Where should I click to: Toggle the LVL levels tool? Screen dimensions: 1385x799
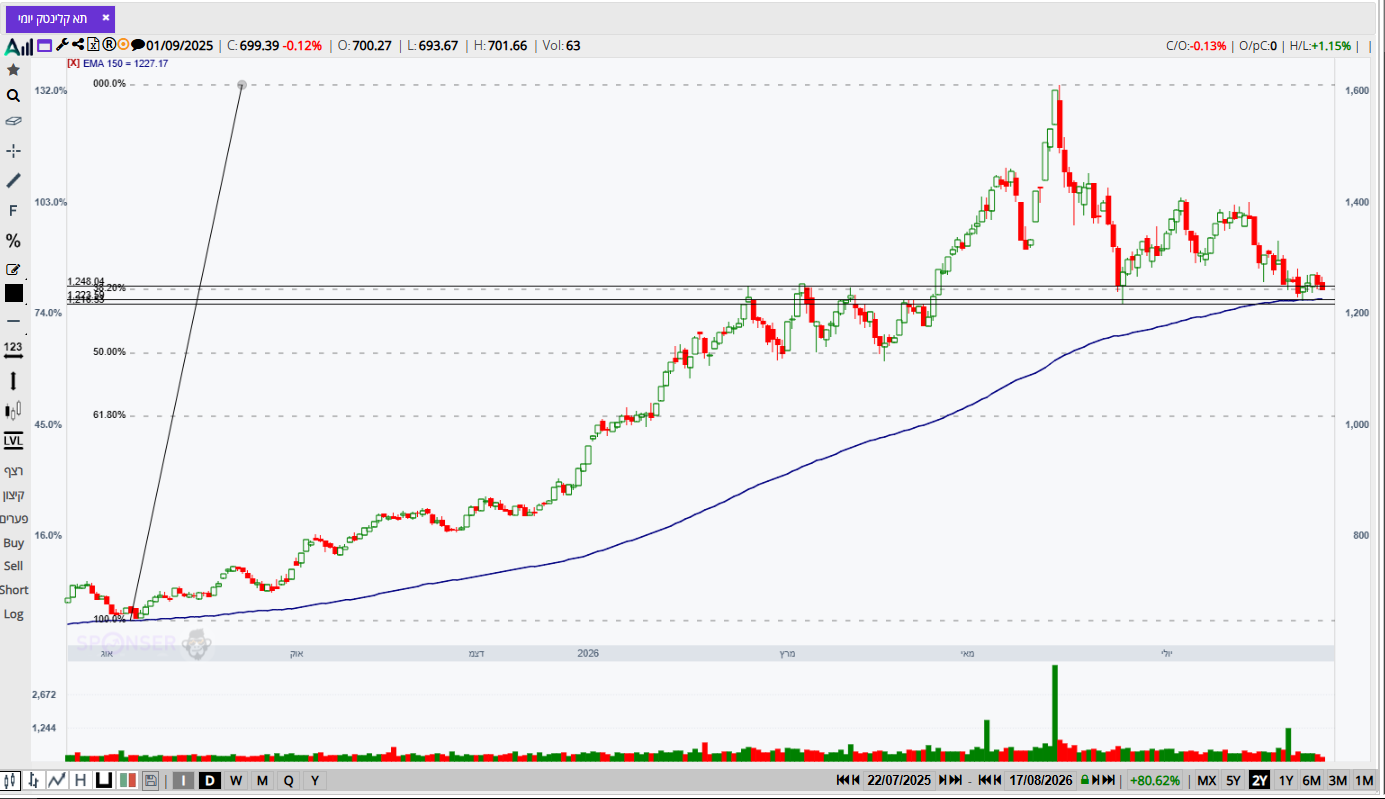coord(13,440)
